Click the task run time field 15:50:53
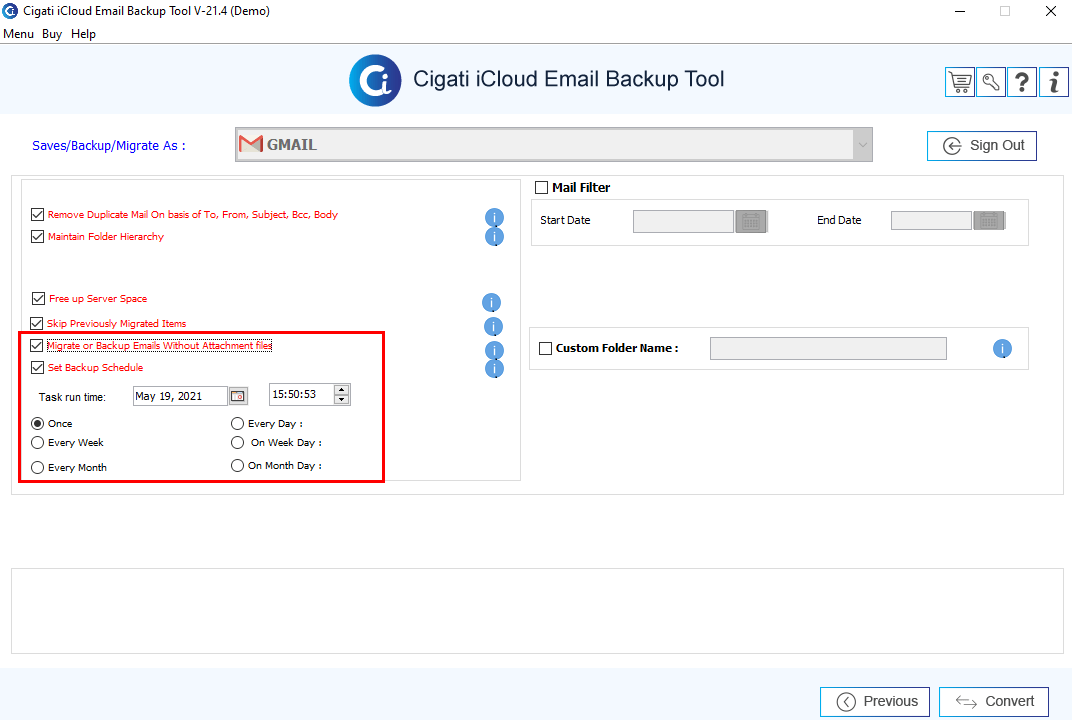 click(x=302, y=395)
